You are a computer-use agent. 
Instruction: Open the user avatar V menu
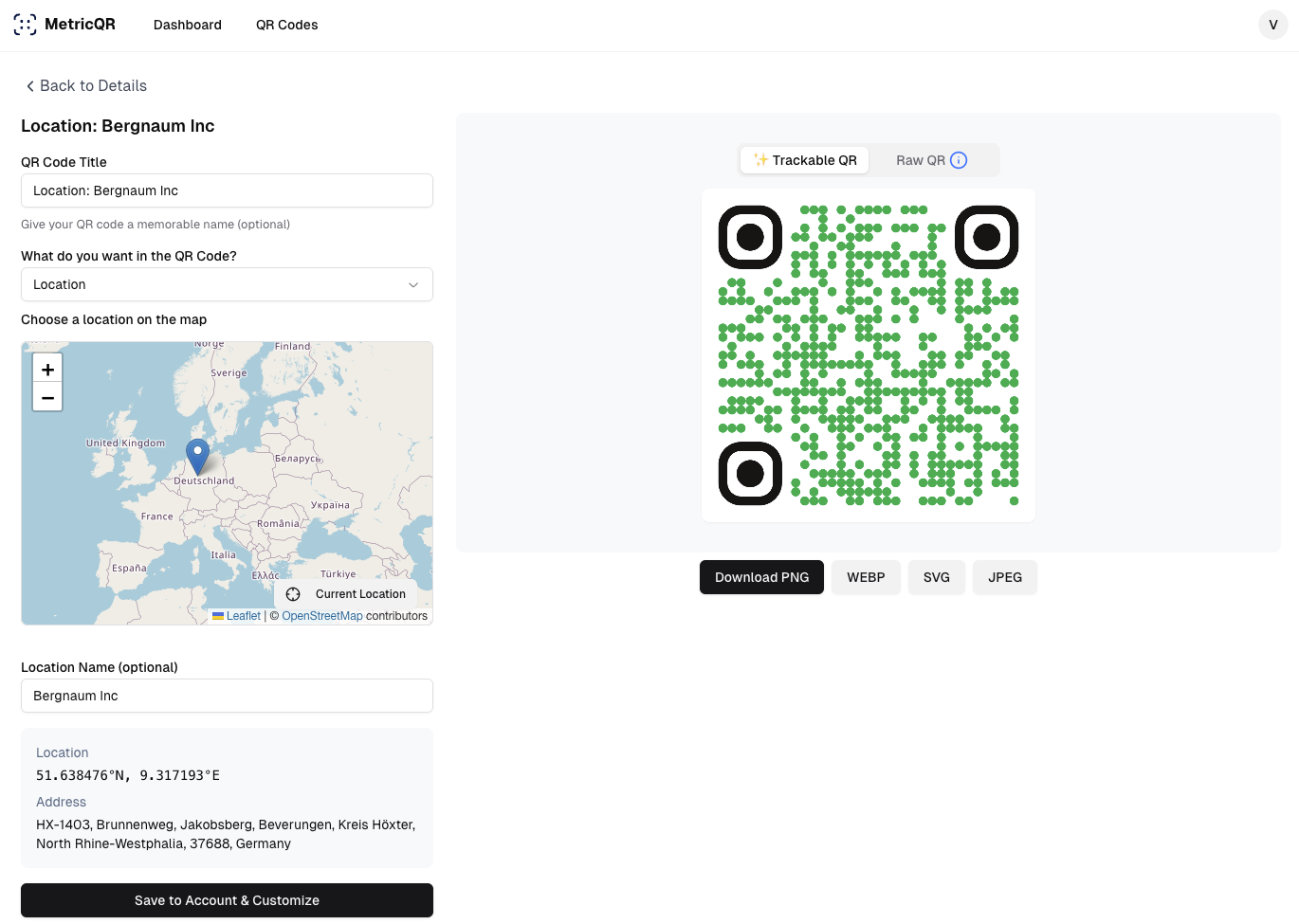[1273, 25]
